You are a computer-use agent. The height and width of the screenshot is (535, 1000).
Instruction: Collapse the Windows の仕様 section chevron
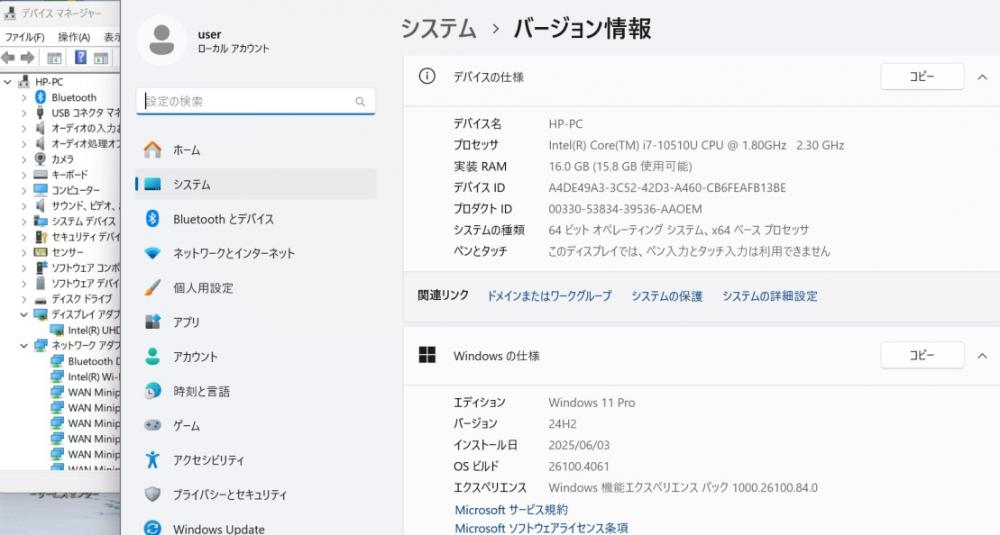point(982,356)
